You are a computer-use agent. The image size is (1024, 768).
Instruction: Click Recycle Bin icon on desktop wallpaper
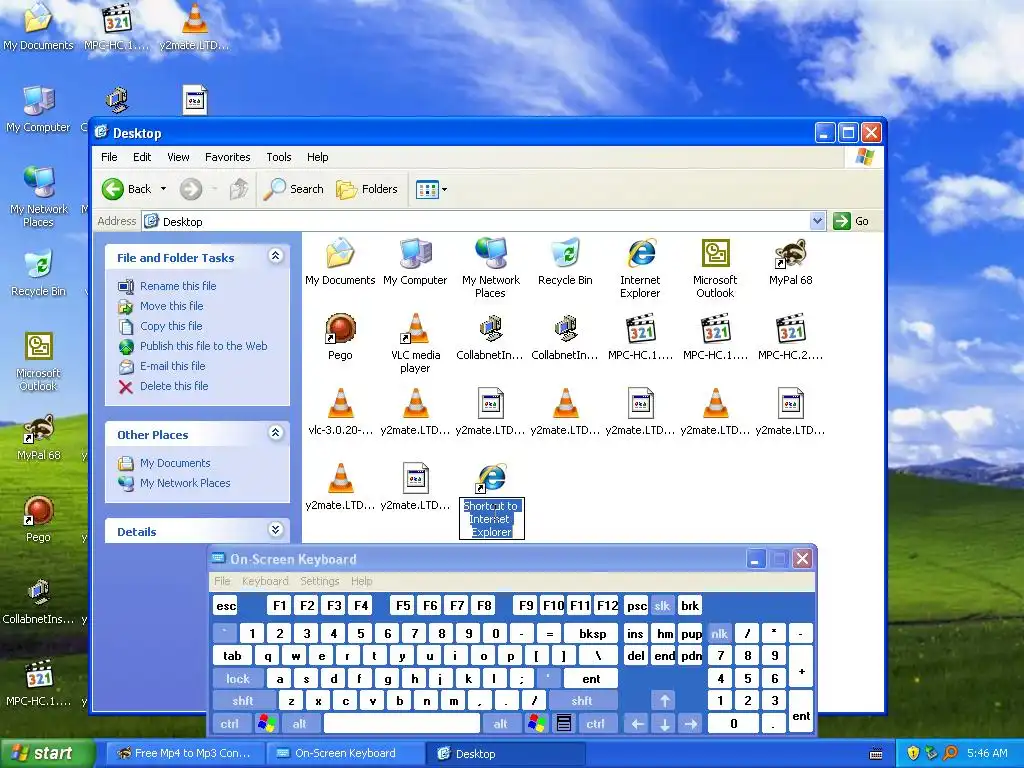point(39,264)
